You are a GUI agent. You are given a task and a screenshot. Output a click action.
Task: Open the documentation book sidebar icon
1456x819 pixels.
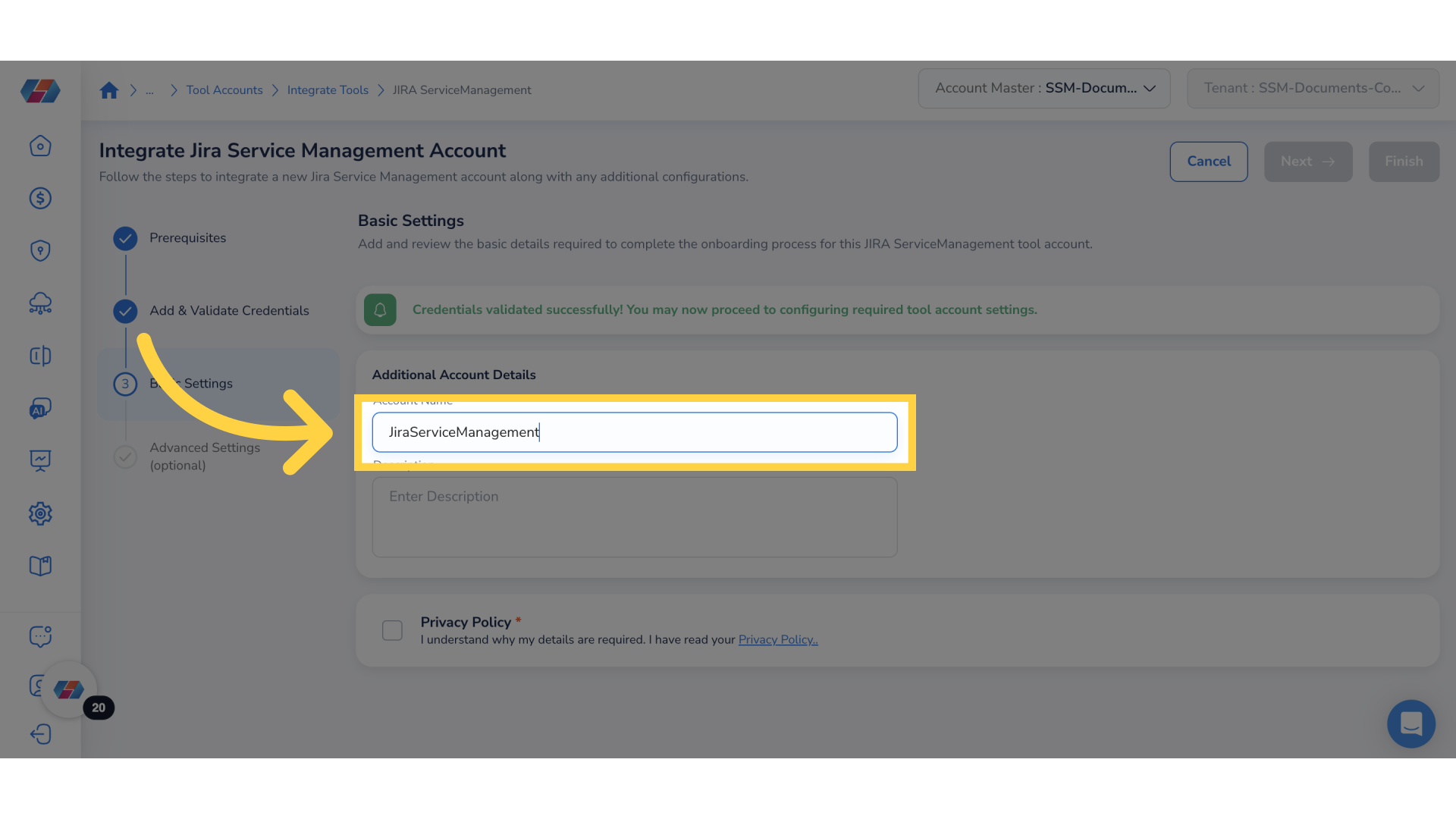tap(40, 566)
